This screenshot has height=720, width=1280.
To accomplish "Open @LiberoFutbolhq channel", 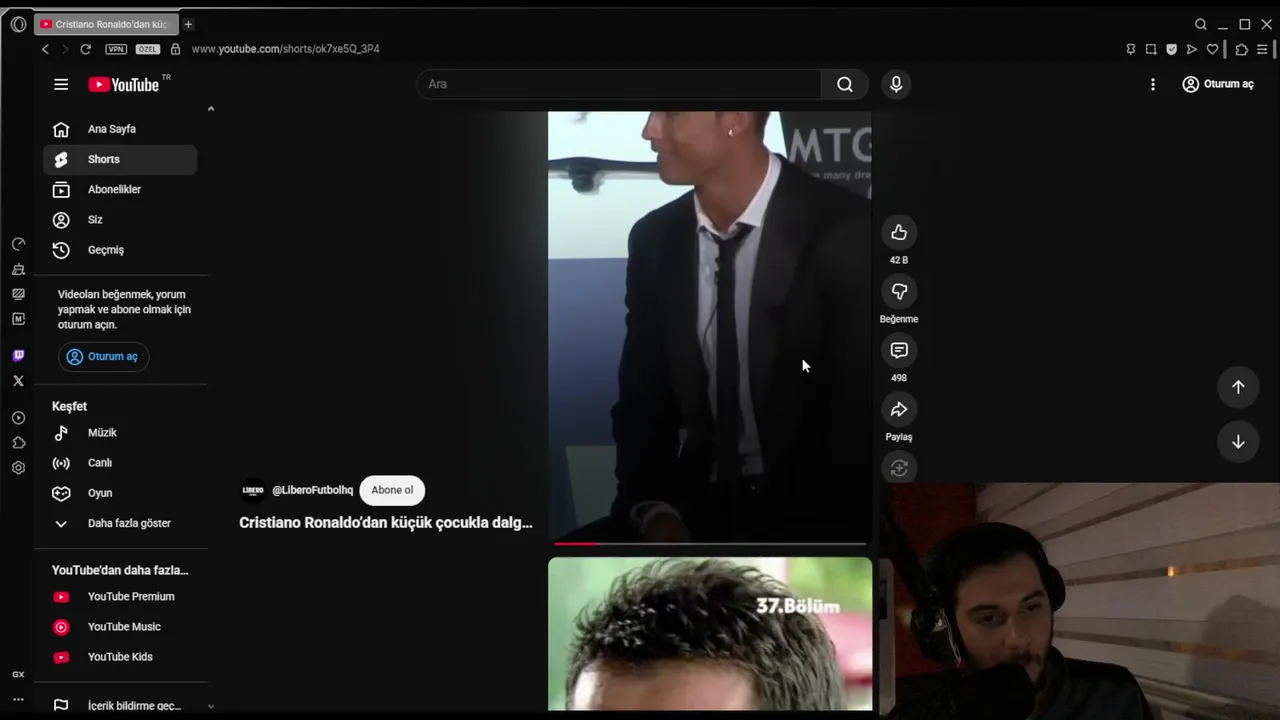I will pyautogui.click(x=312, y=490).
